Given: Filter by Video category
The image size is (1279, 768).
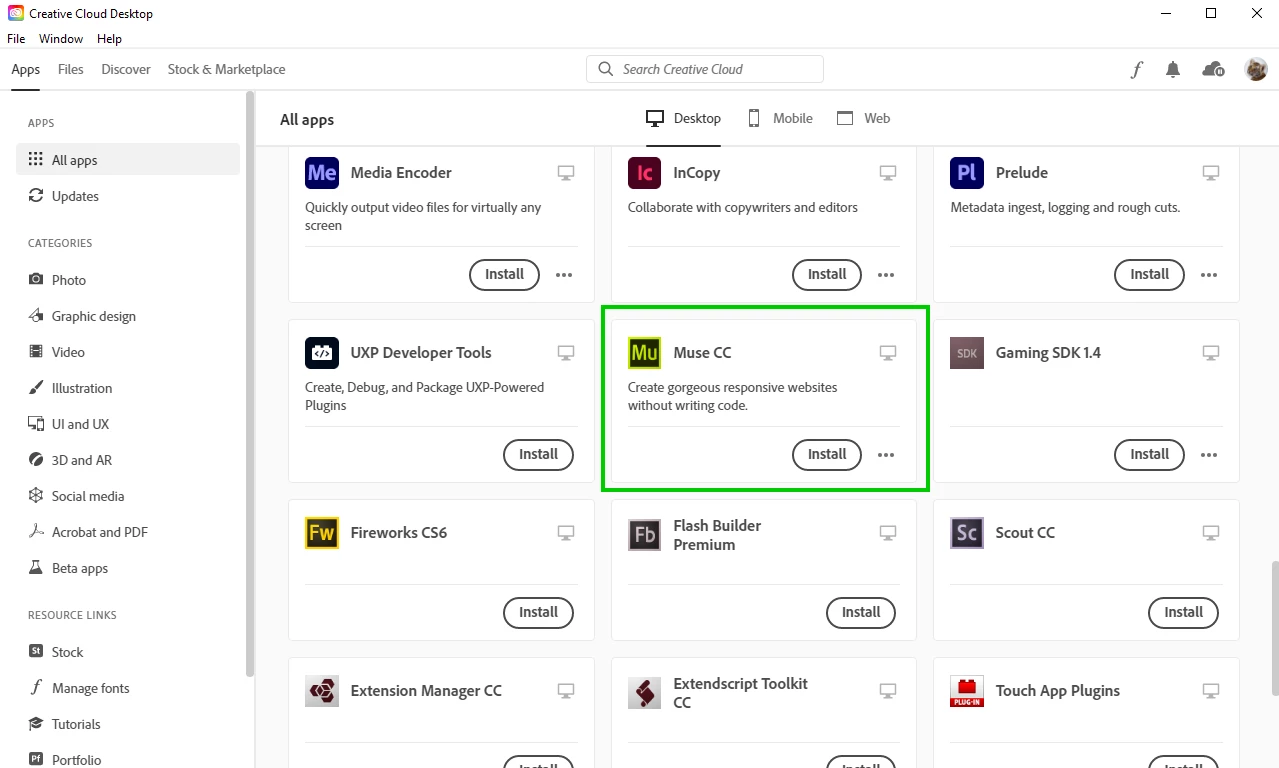Looking at the screenshot, I should point(128,352).
